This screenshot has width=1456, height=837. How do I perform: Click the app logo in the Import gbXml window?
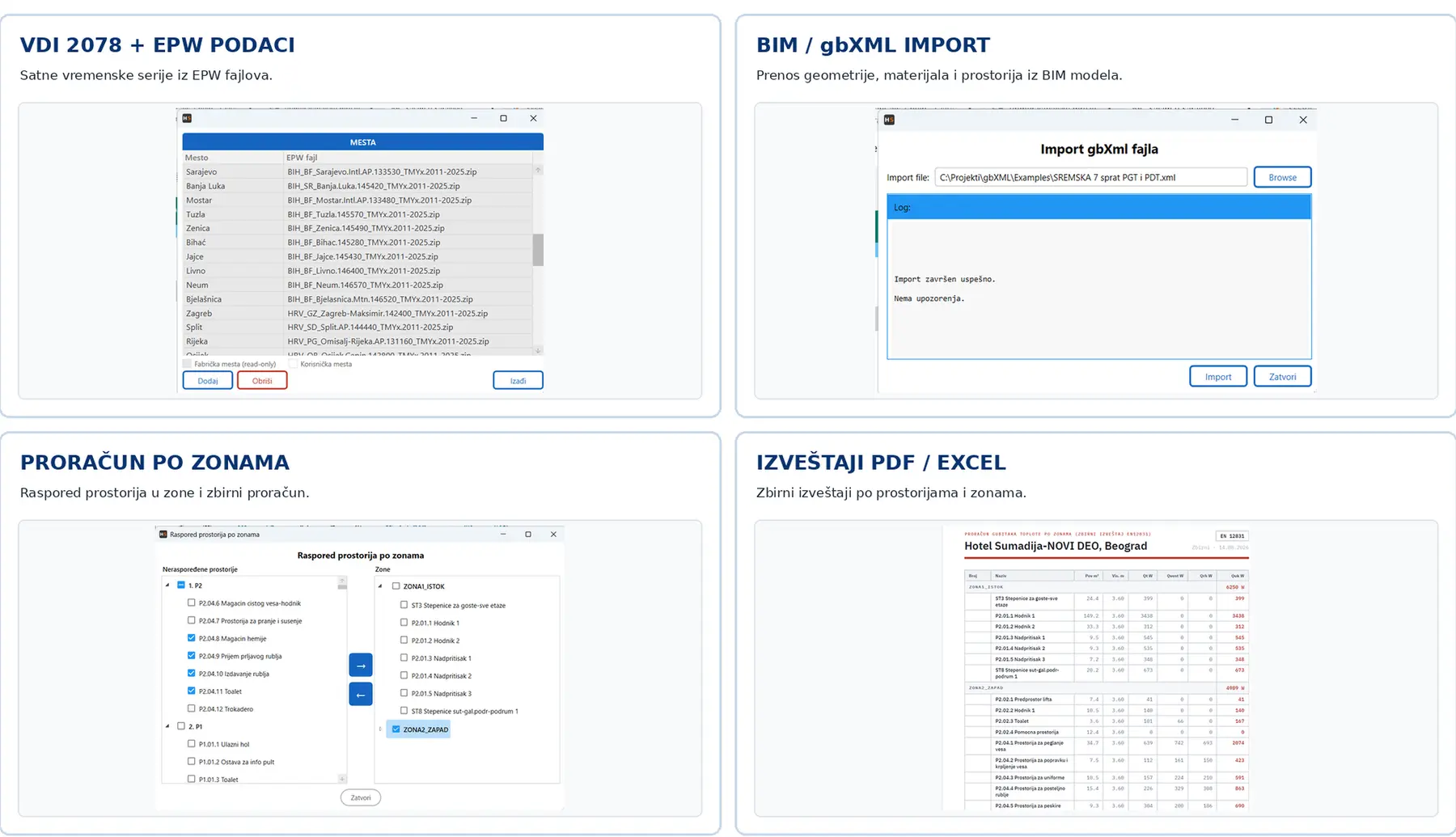coord(889,120)
